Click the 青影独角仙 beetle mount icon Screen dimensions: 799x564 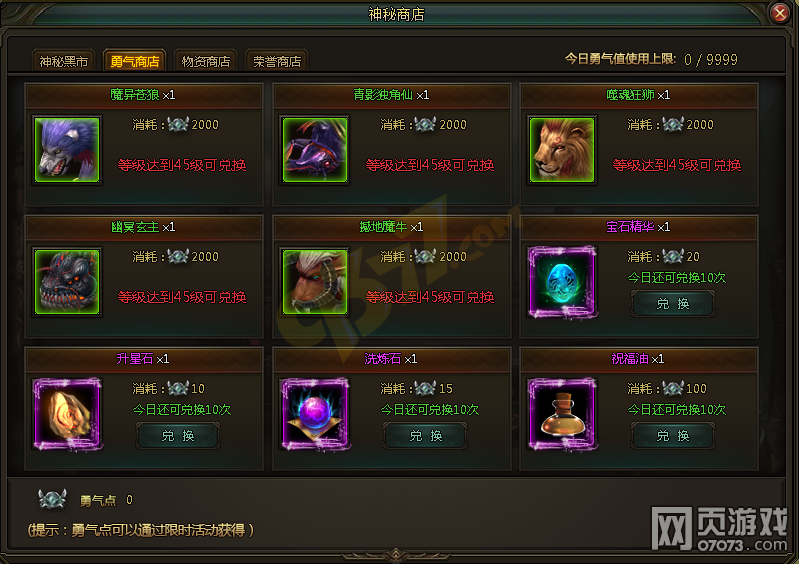point(315,150)
